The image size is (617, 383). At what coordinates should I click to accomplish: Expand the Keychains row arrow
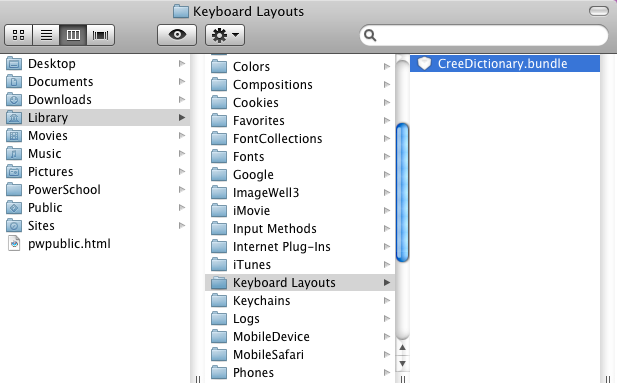[387, 301]
